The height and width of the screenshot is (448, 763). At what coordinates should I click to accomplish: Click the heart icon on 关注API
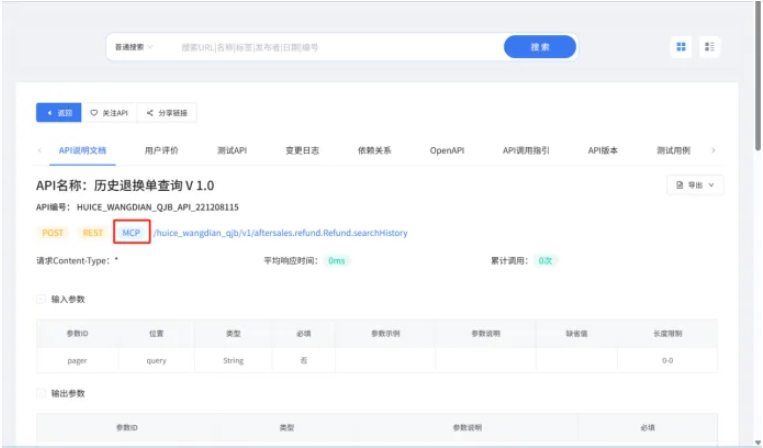[x=94, y=113]
